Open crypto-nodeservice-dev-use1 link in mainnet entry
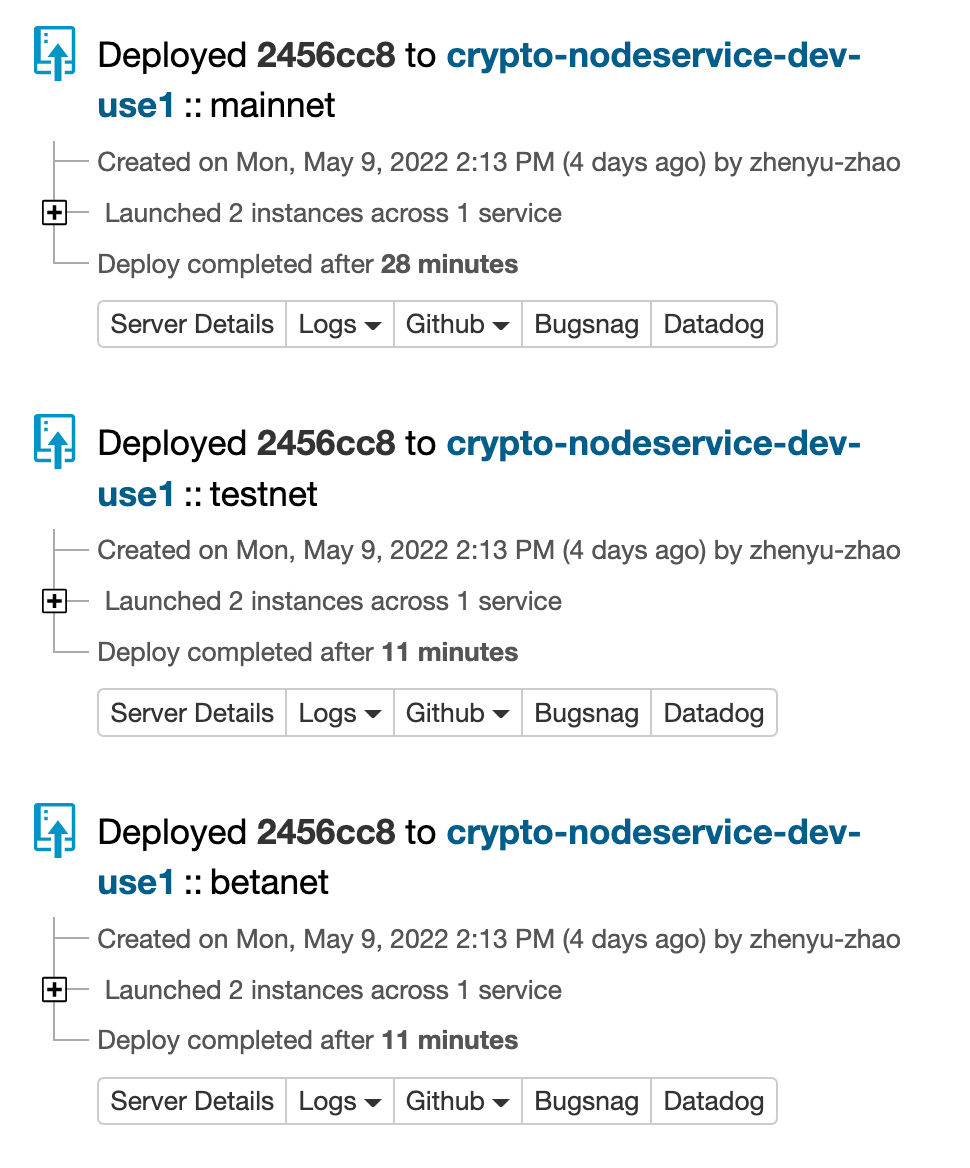Viewport: 970px width, 1168px height. [x=654, y=55]
